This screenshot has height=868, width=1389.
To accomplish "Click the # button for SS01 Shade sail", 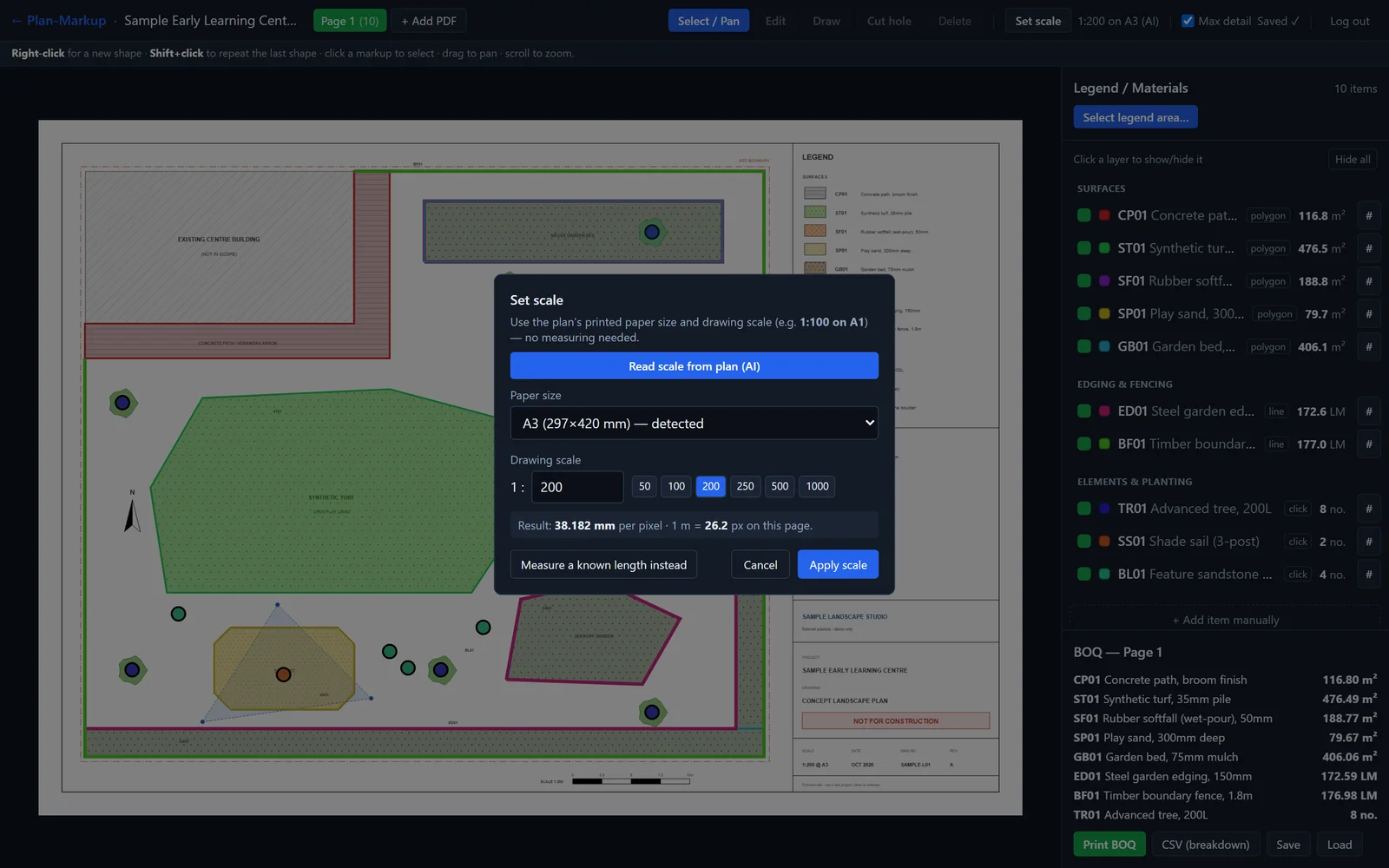I will pos(1368,542).
